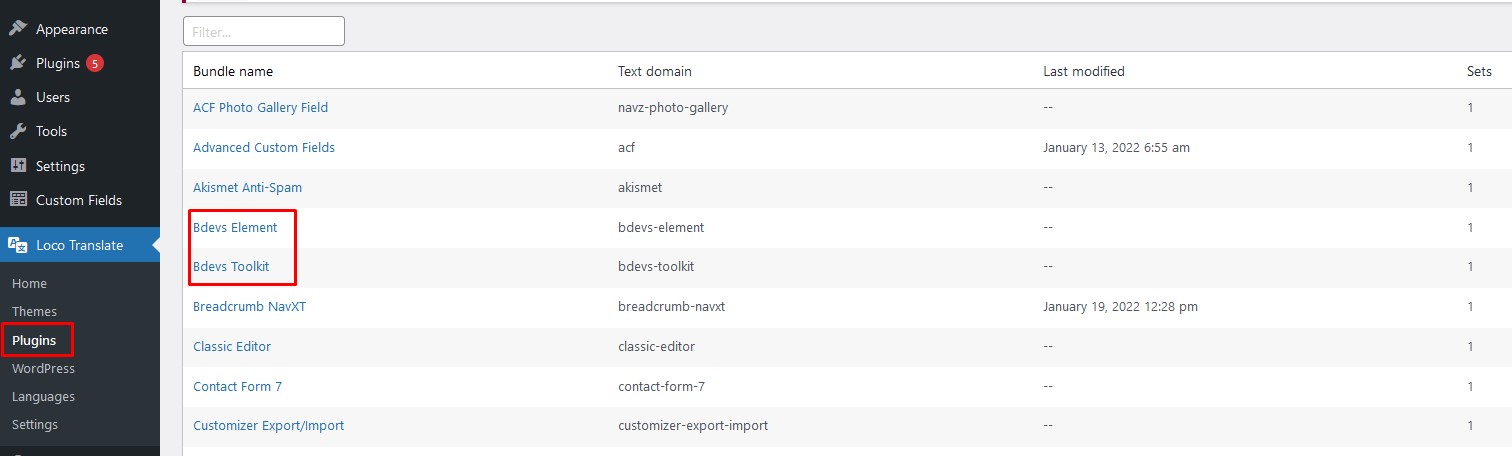Open the Bdevs Element bundle

235,227
